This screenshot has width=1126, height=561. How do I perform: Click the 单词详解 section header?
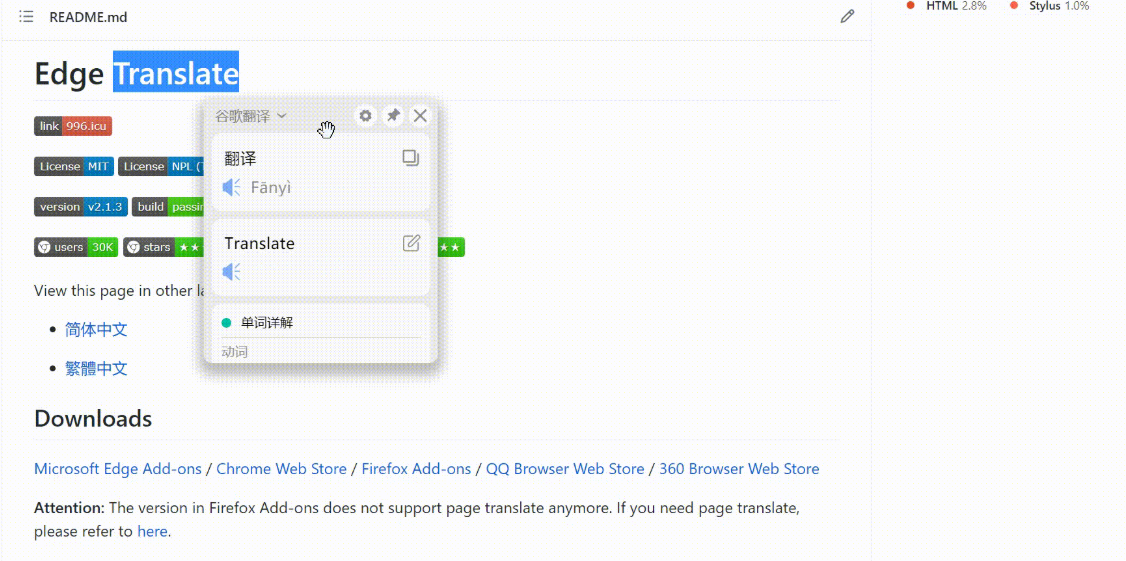(267, 323)
